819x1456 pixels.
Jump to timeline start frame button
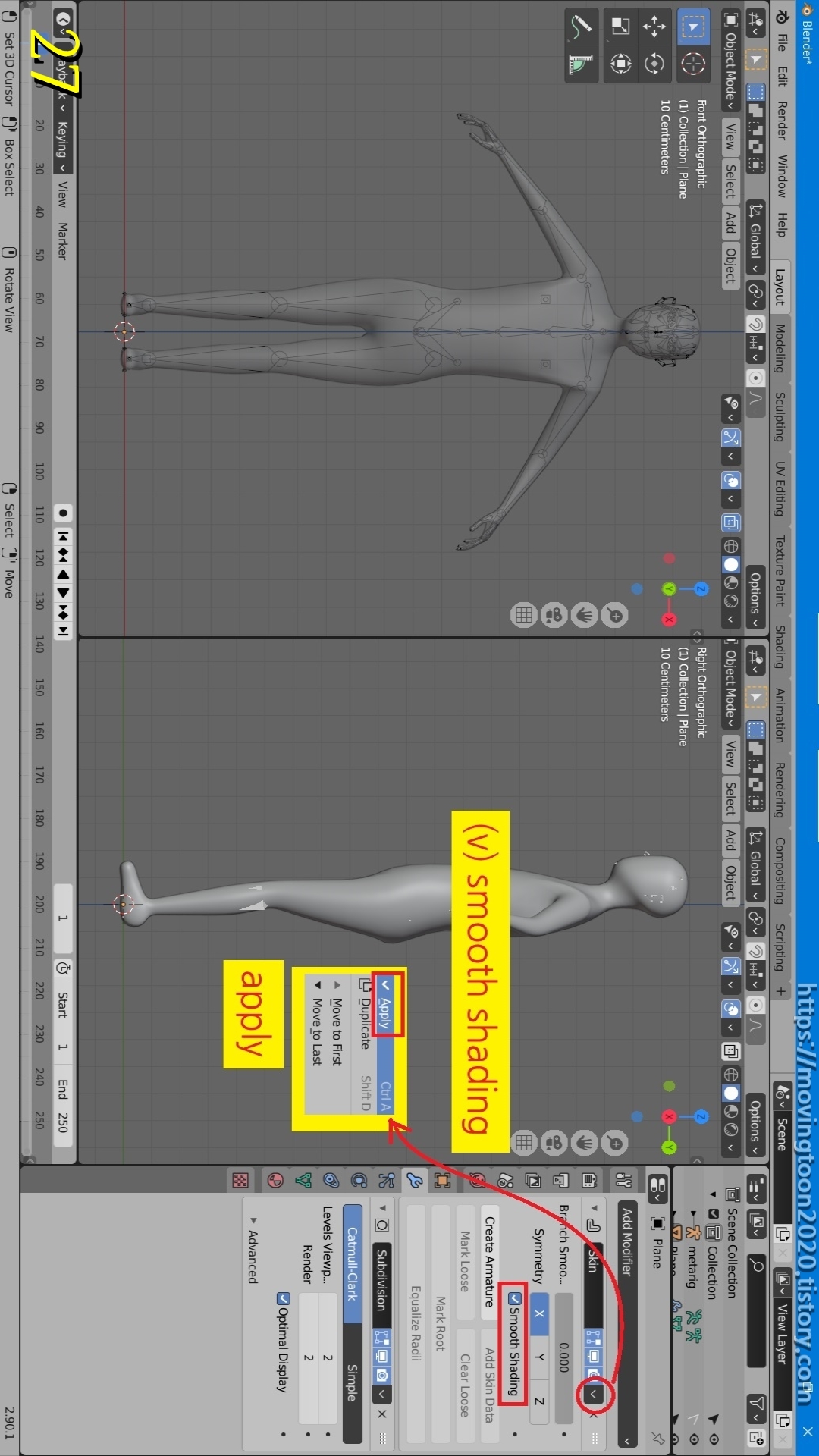pyautogui.click(x=63, y=536)
